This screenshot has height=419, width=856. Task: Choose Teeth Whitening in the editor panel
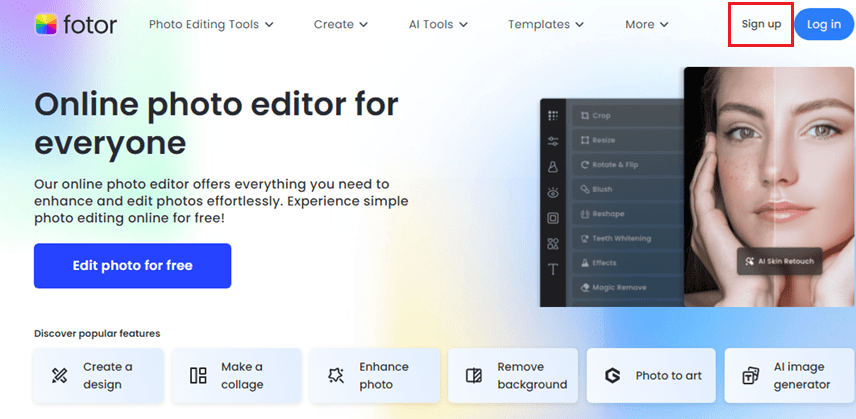tap(621, 238)
